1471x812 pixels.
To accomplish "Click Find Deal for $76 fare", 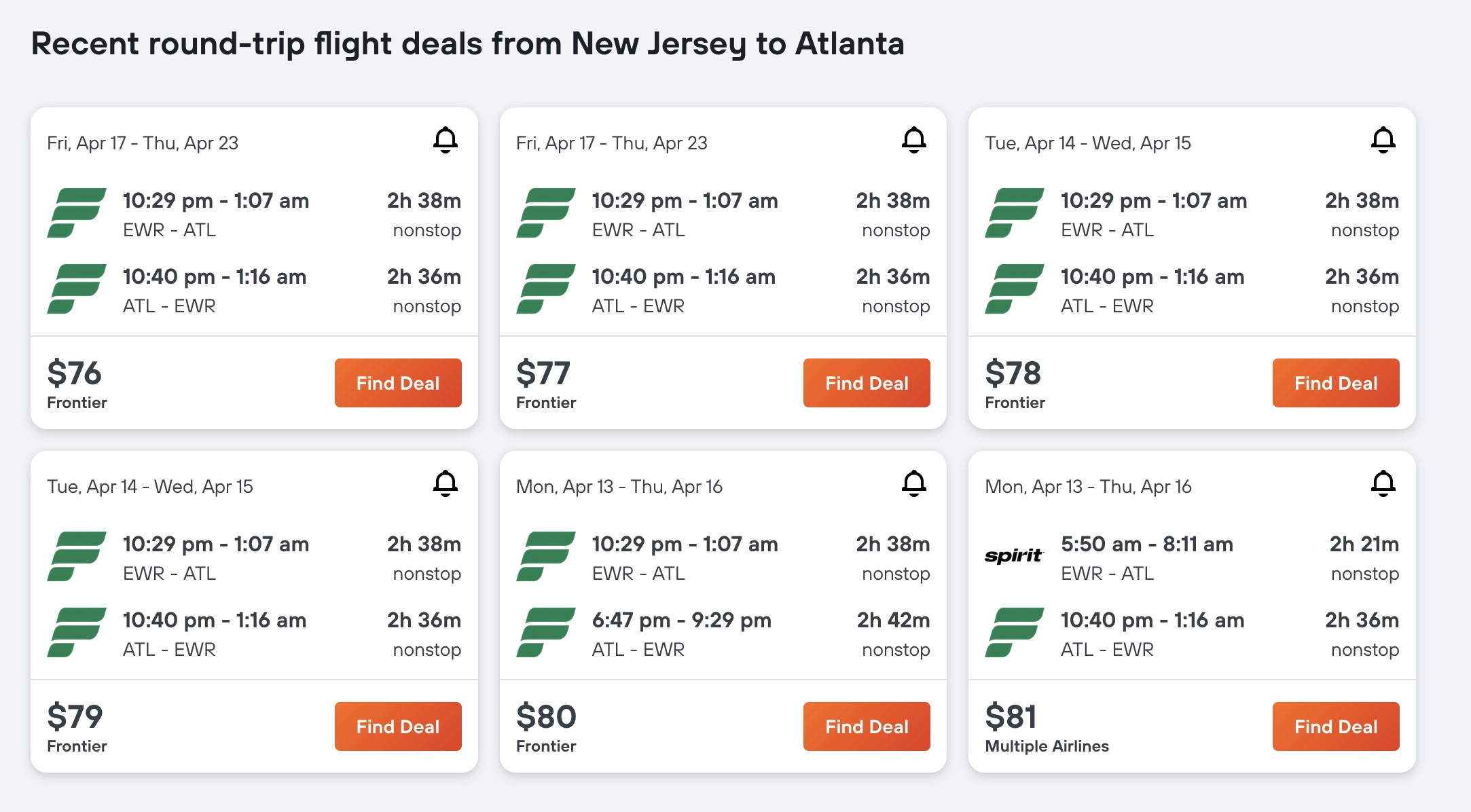I will click(x=398, y=383).
